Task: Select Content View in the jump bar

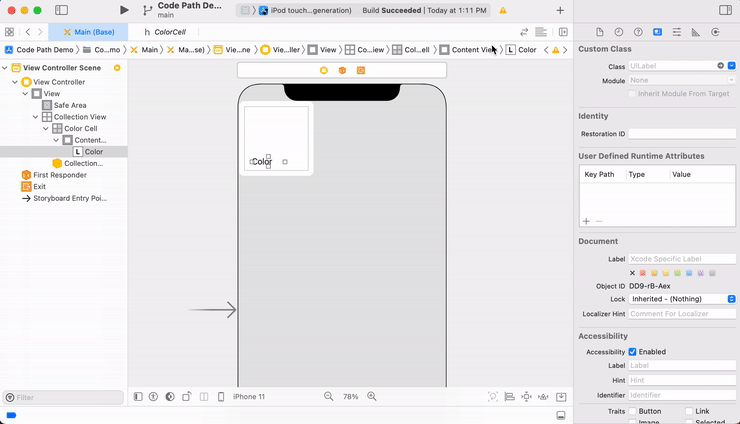Action: pyautogui.click(x=468, y=50)
